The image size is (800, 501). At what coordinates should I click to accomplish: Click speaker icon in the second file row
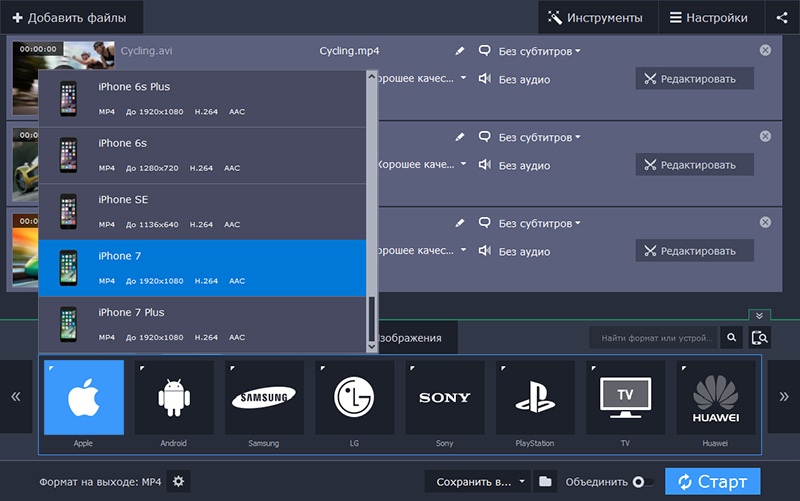click(x=485, y=165)
